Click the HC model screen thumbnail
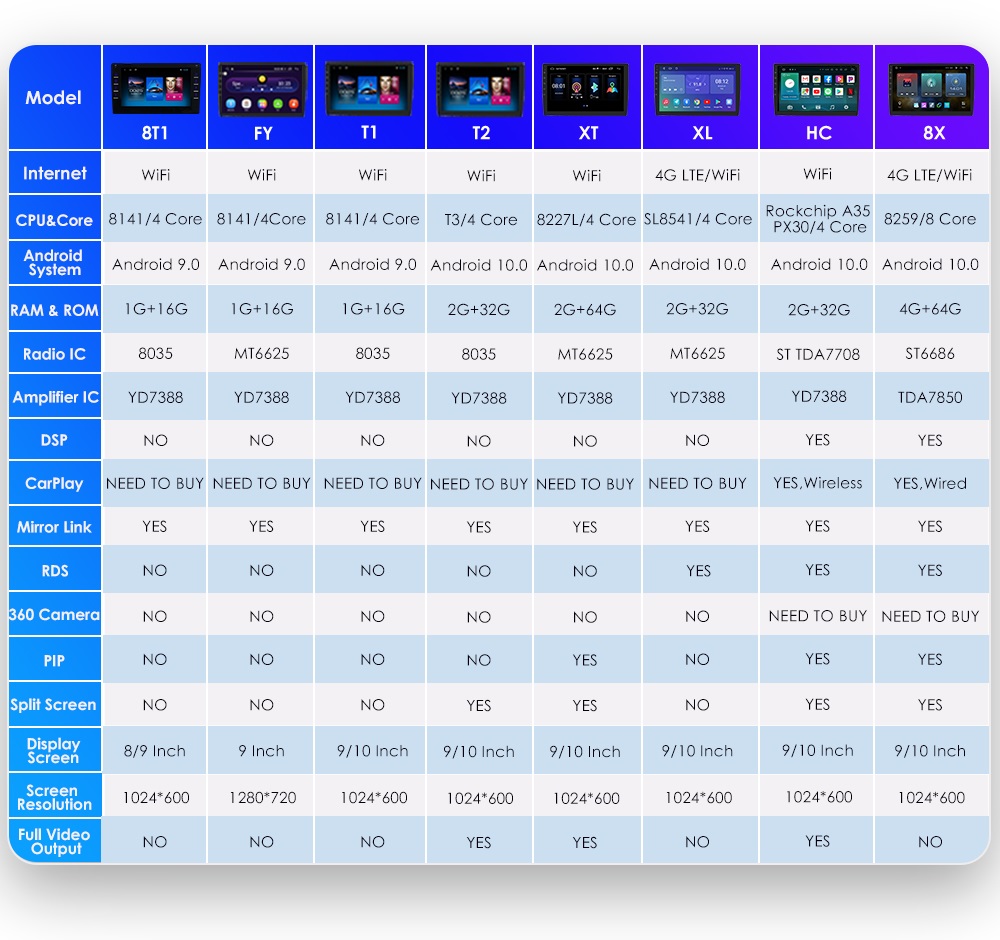Image resolution: width=1000 pixels, height=940 pixels. click(817, 89)
